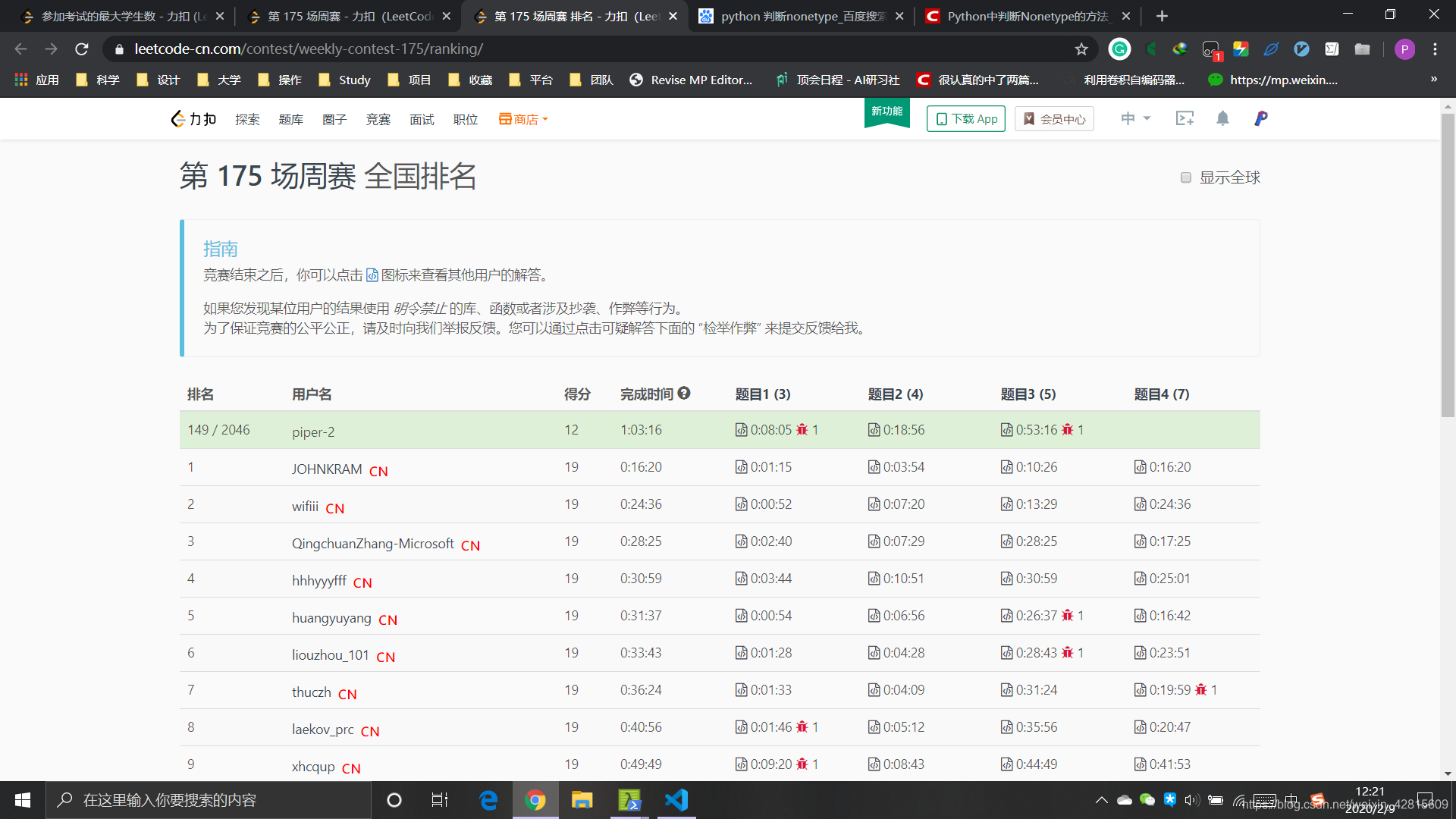
Task: Open the 题库 menu item
Action: [291, 119]
